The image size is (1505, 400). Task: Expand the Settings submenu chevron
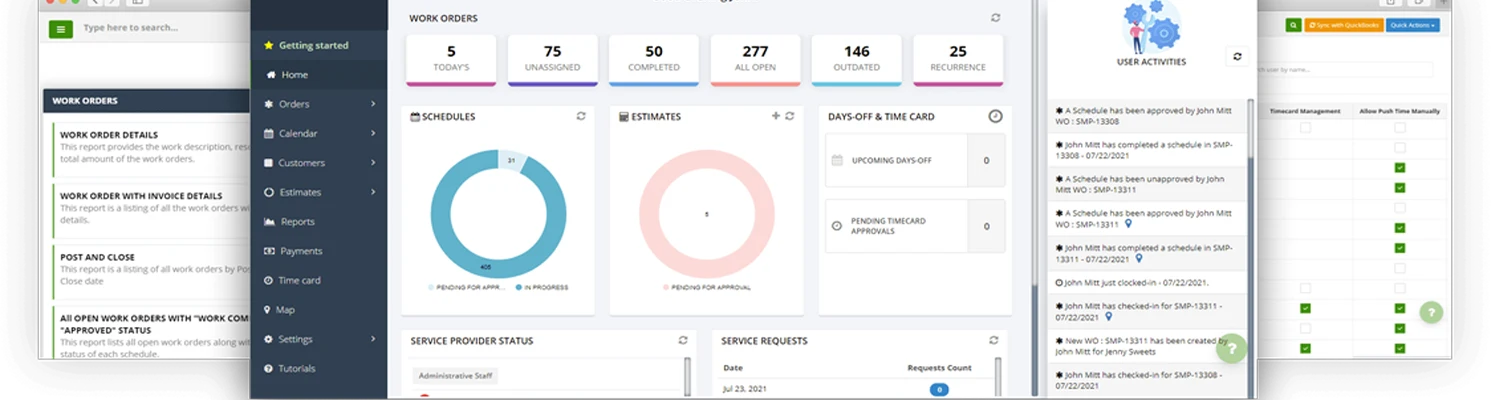[x=373, y=339]
